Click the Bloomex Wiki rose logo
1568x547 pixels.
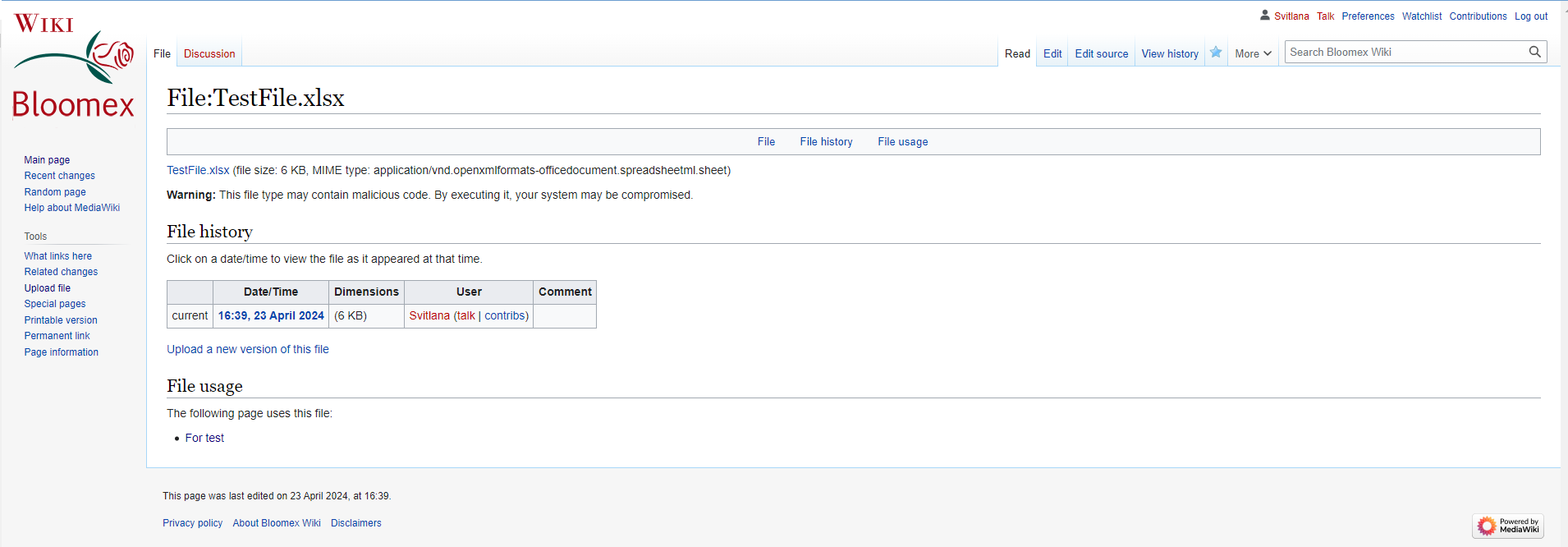tap(73, 66)
